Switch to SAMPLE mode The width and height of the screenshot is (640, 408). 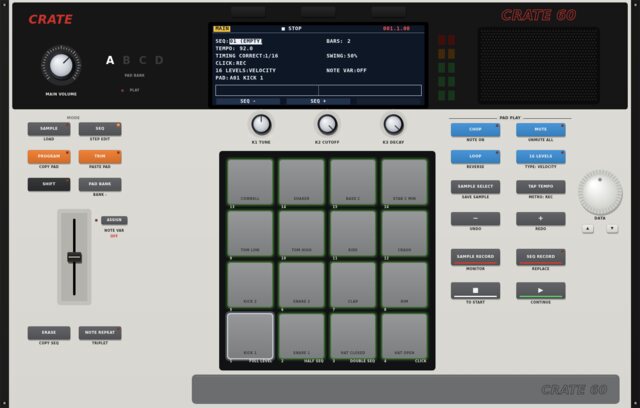49,129
